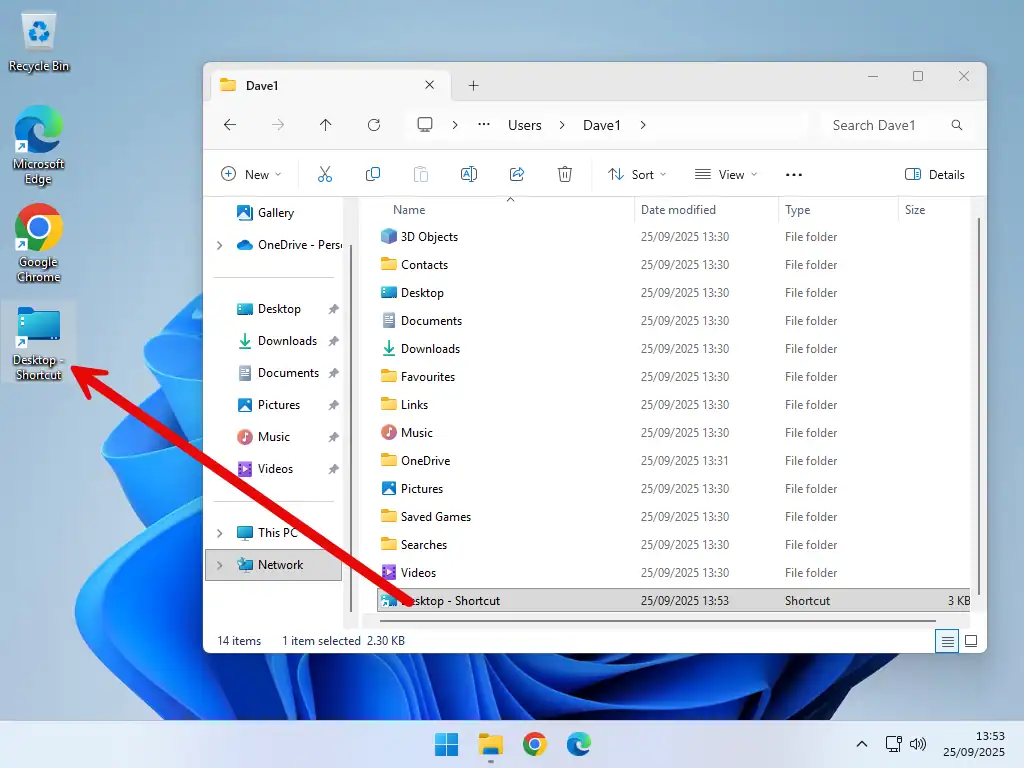The height and width of the screenshot is (768, 1024).
Task: Click the Rename icon in toolbar
Action: [469, 174]
